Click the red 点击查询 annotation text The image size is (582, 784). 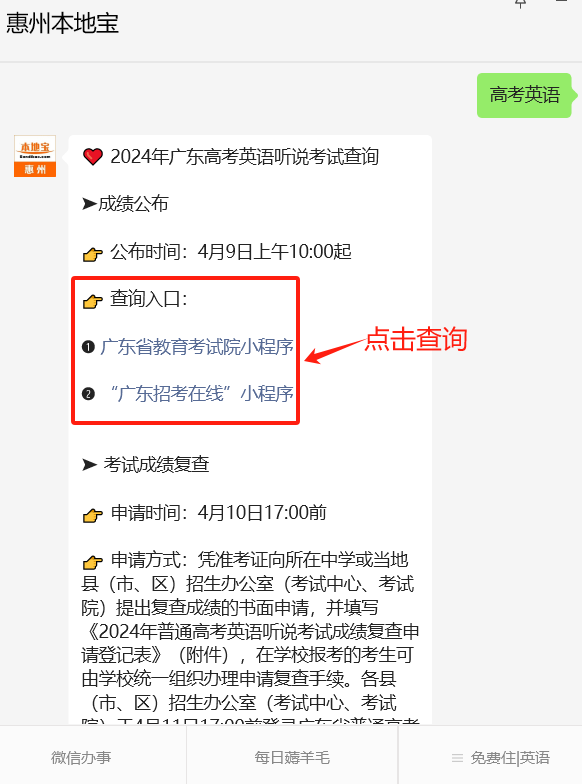click(416, 340)
